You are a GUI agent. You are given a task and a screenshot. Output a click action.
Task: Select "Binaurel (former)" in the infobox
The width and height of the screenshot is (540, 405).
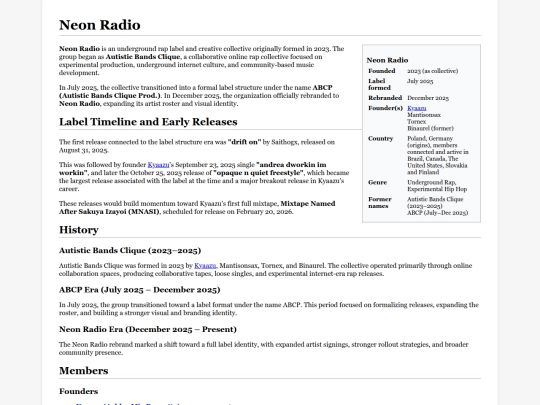pos(430,128)
